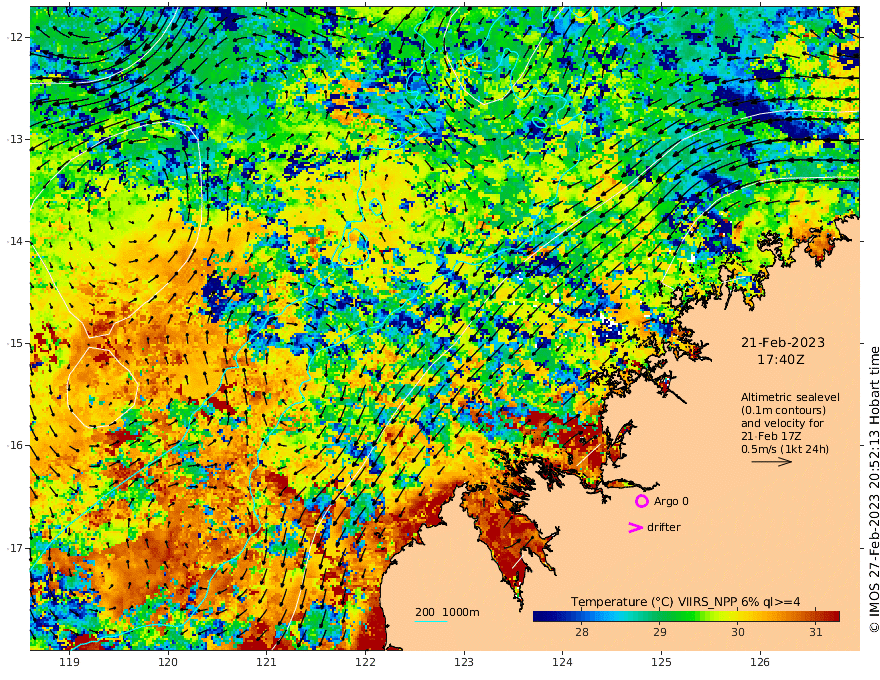Click the latitude axis label -15
880x680 pixels.
point(14,343)
